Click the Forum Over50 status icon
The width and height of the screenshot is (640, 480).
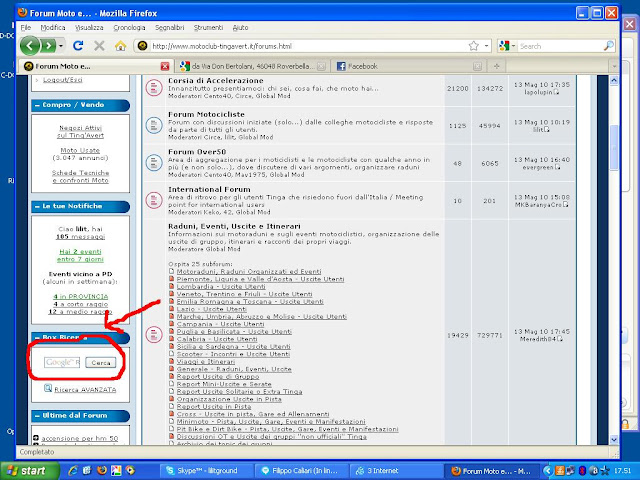pos(154,163)
